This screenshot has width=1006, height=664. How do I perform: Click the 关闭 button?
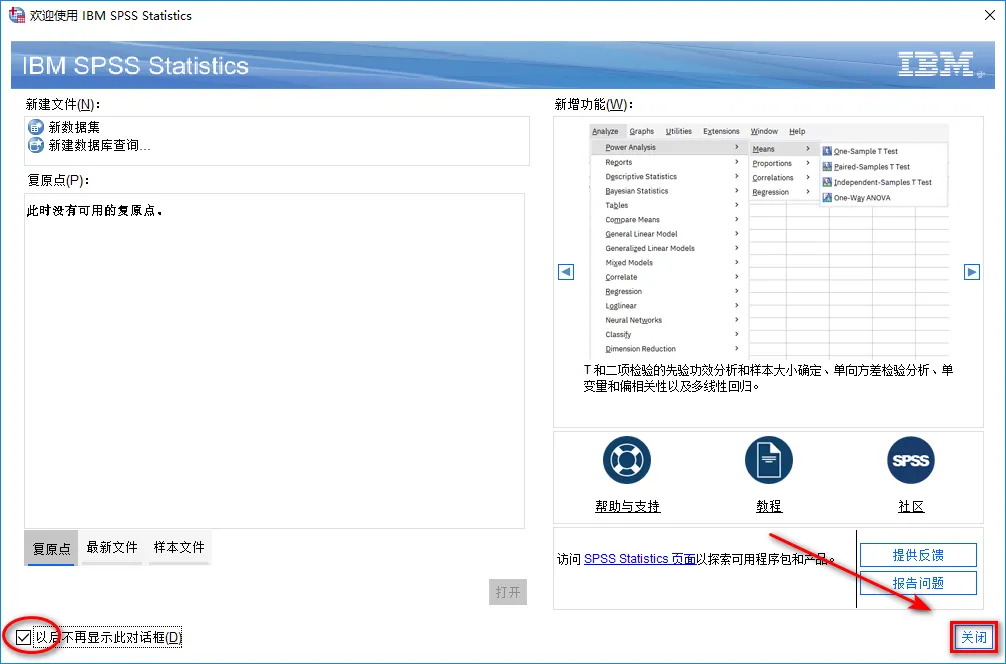tap(974, 637)
